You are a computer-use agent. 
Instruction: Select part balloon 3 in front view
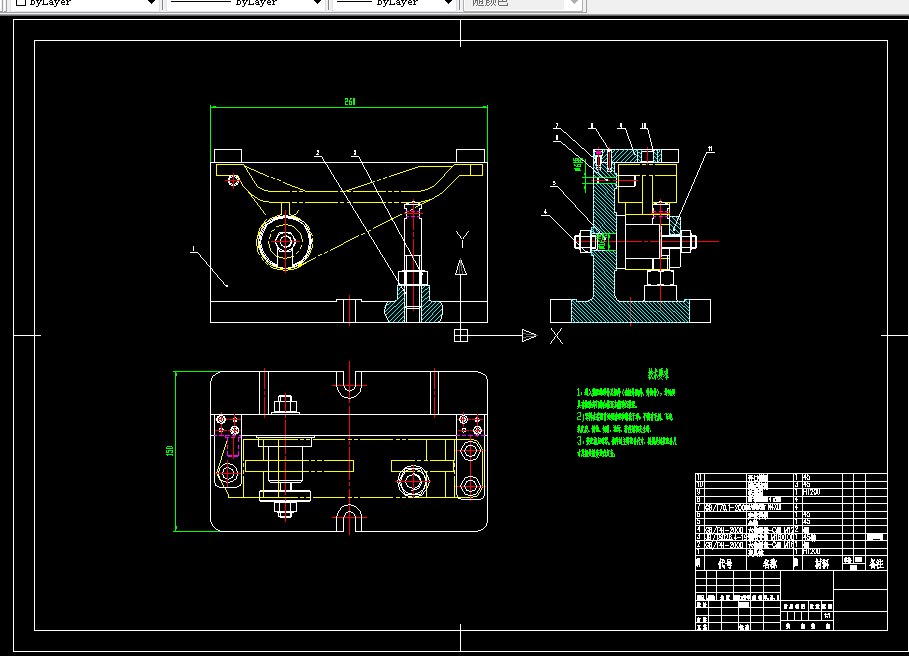[355, 153]
